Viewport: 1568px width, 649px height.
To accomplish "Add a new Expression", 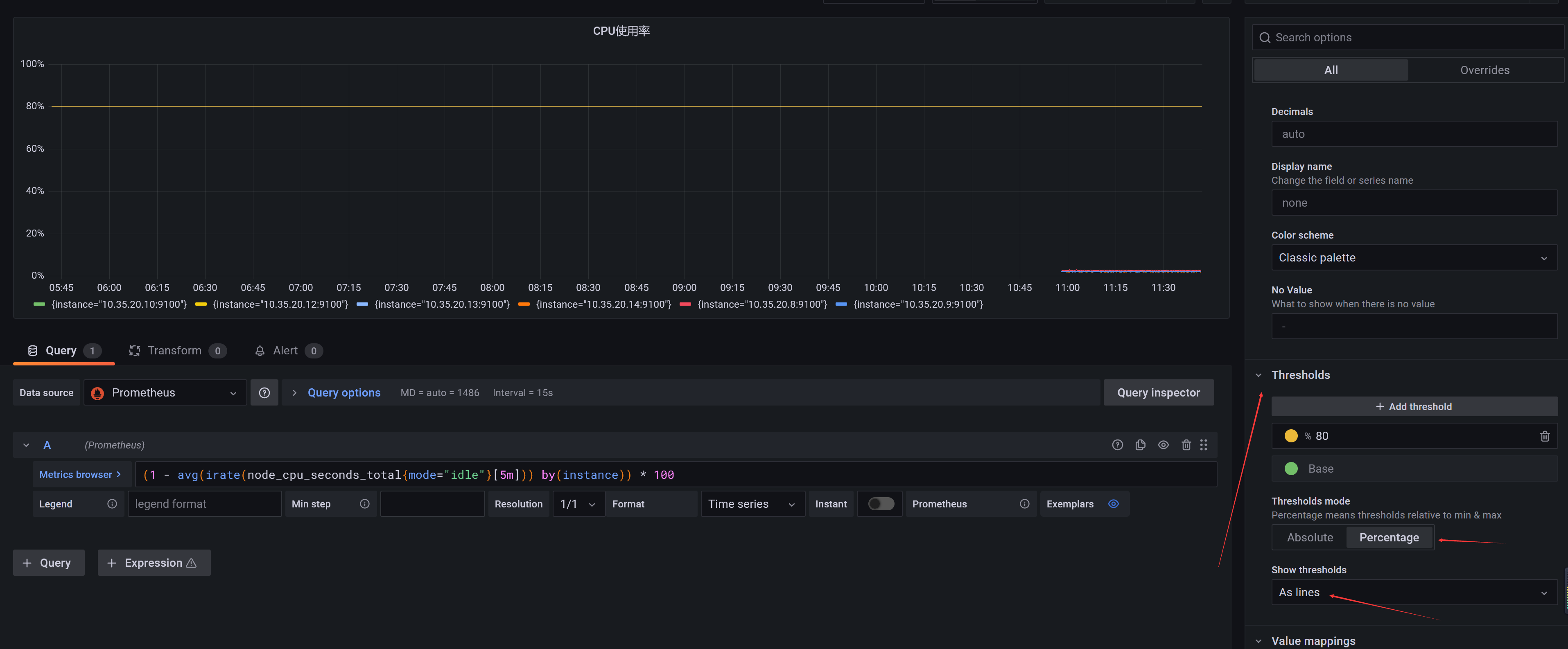I will (x=154, y=563).
